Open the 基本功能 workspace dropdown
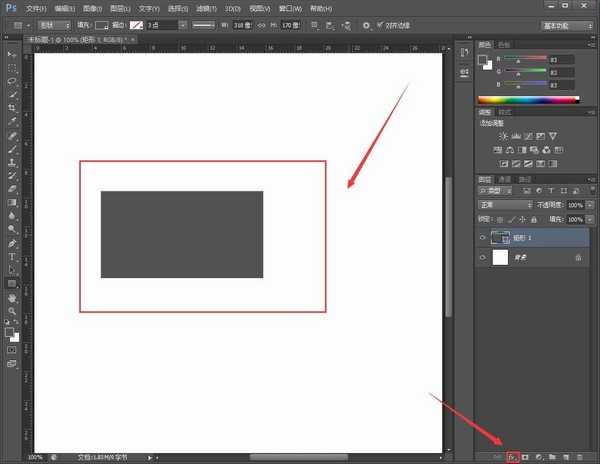This screenshot has width=600, height=464. coord(566,25)
